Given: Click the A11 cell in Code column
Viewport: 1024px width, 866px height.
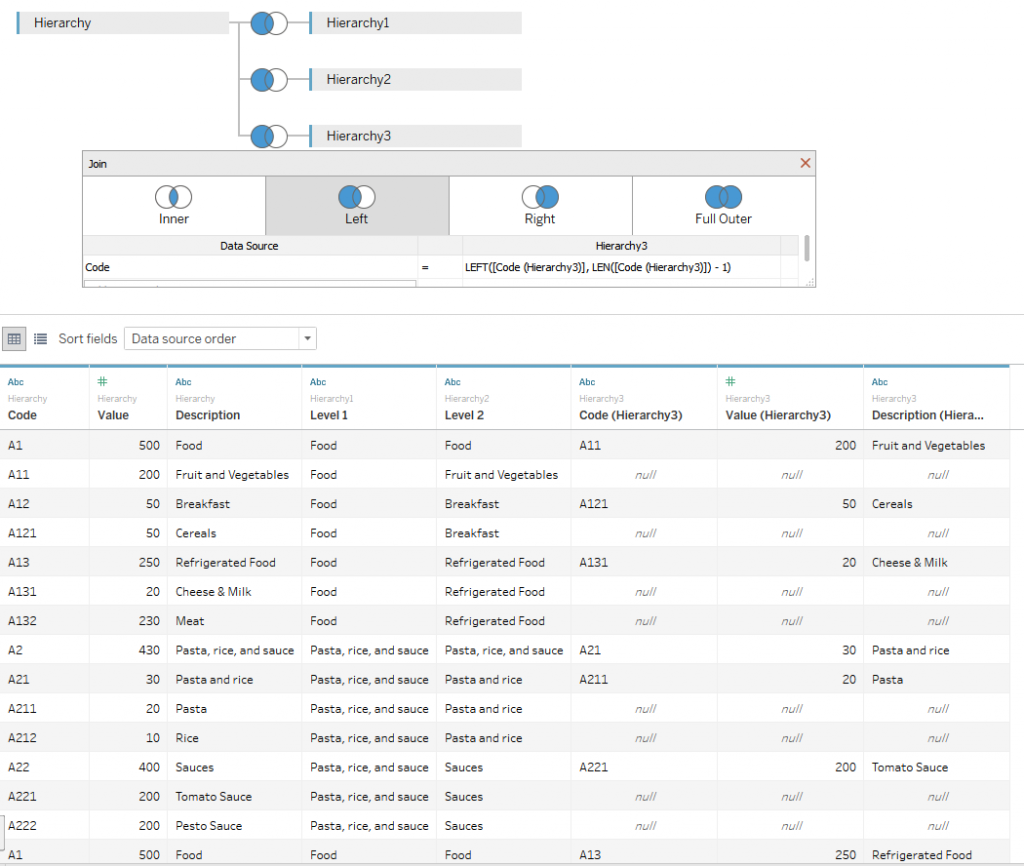Looking at the screenshot, I should click(x=44, y=475).
